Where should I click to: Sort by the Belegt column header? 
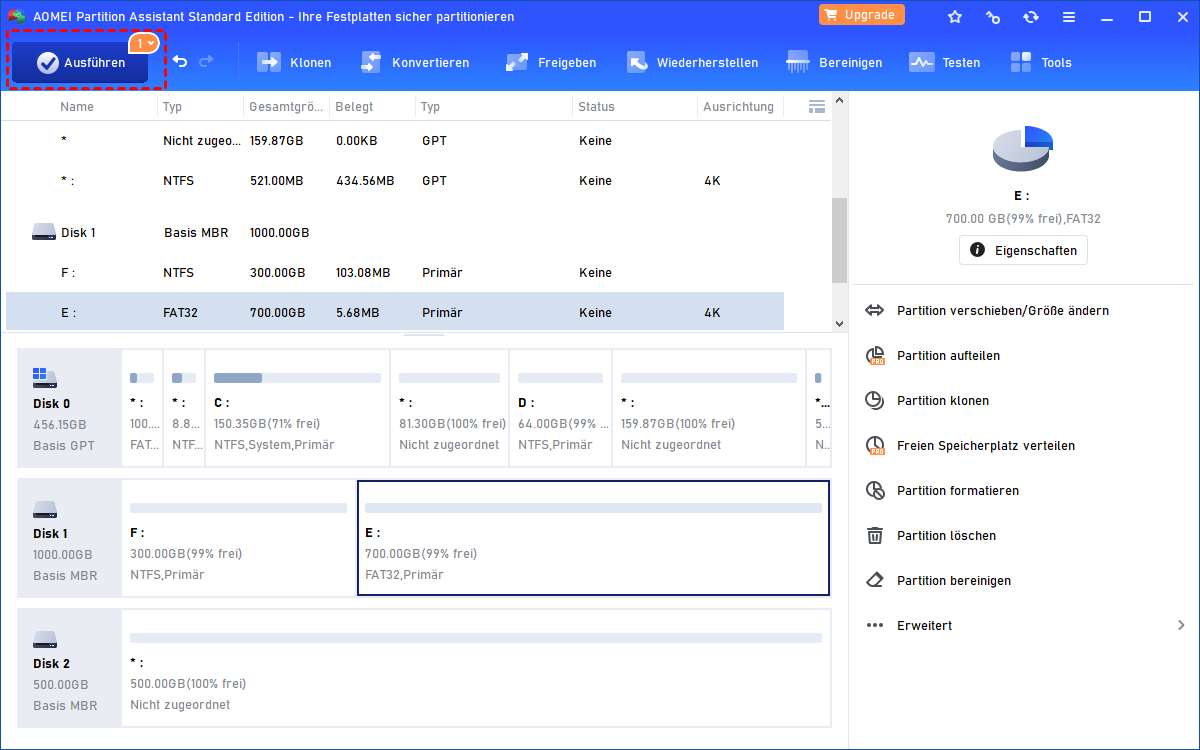354,106
